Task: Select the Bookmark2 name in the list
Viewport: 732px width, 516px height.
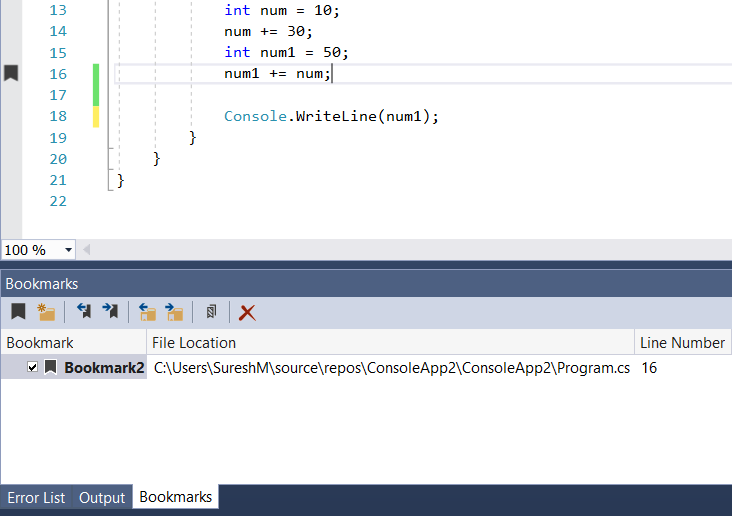Action: [104, 368]
